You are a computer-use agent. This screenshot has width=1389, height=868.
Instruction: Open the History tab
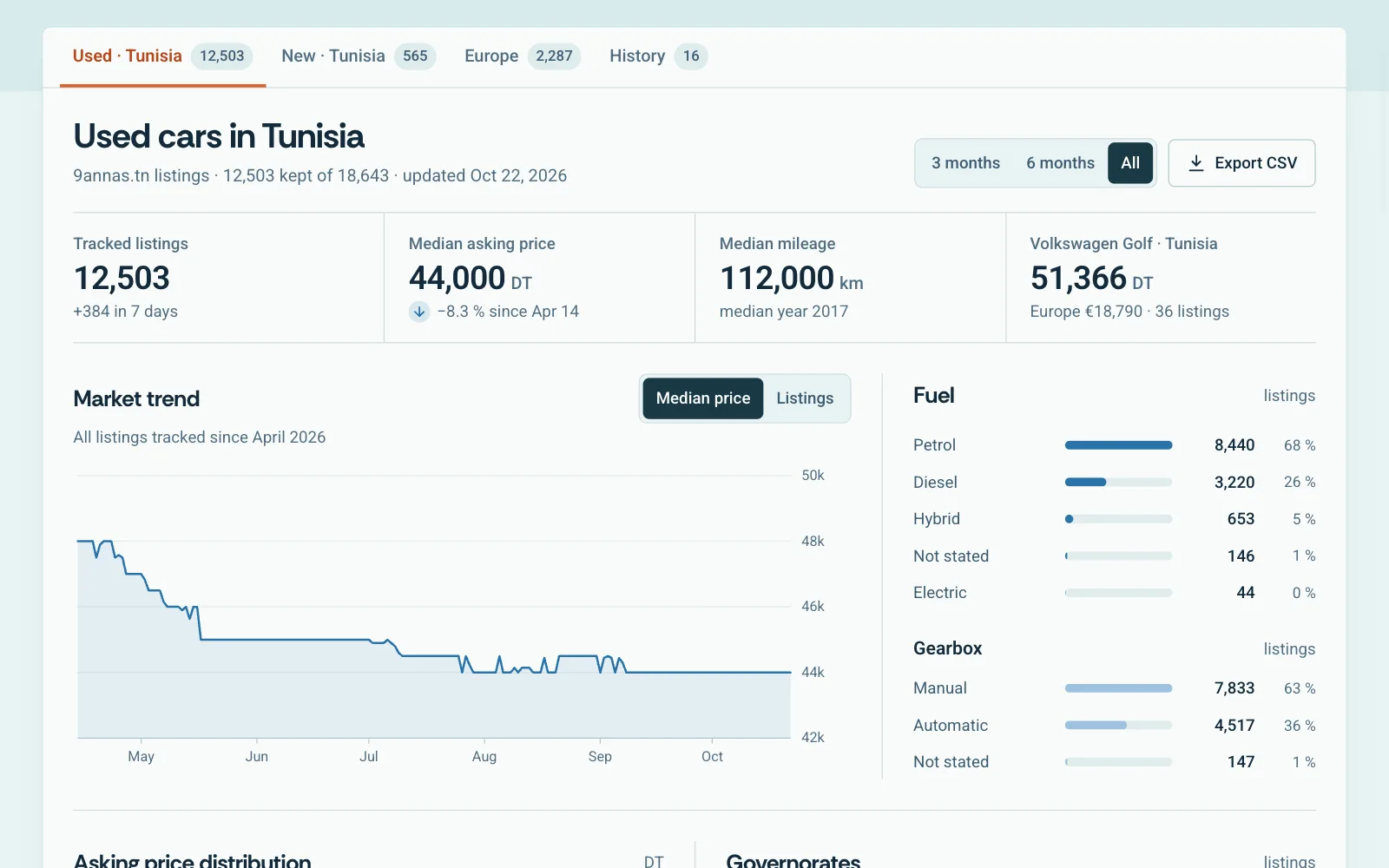point(658,56)
